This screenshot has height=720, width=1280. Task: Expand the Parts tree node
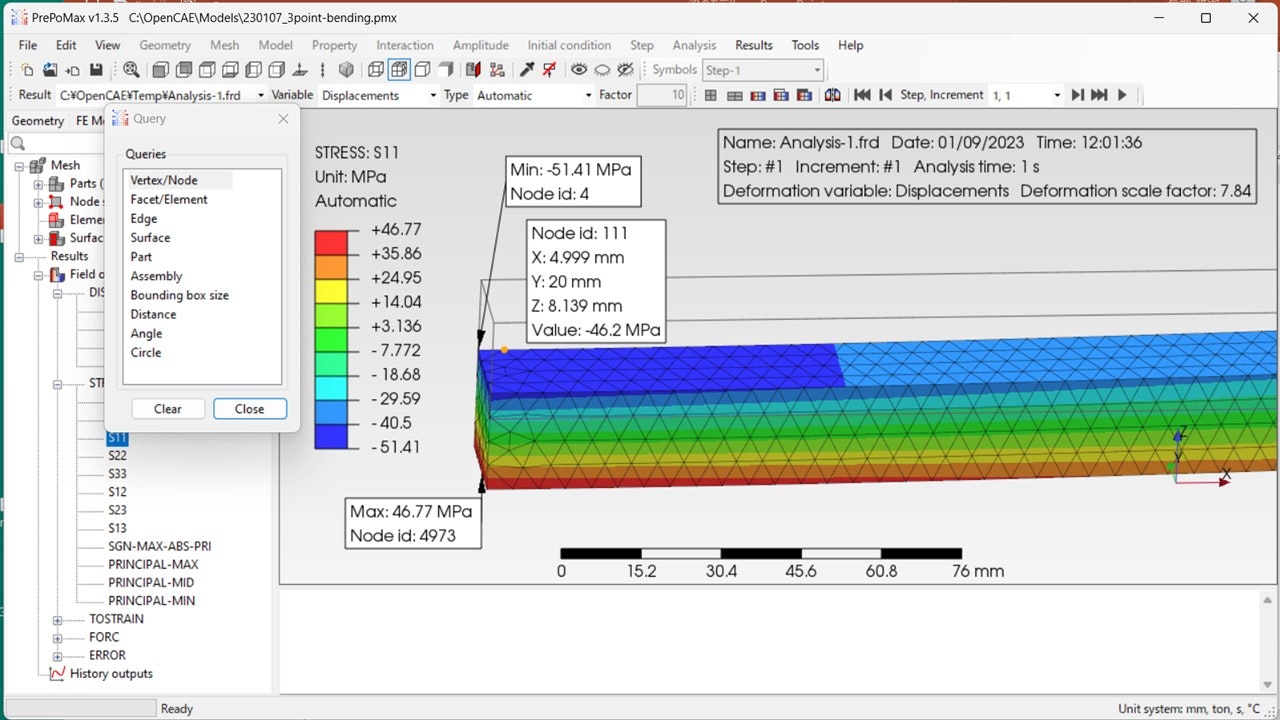[38, 184]
